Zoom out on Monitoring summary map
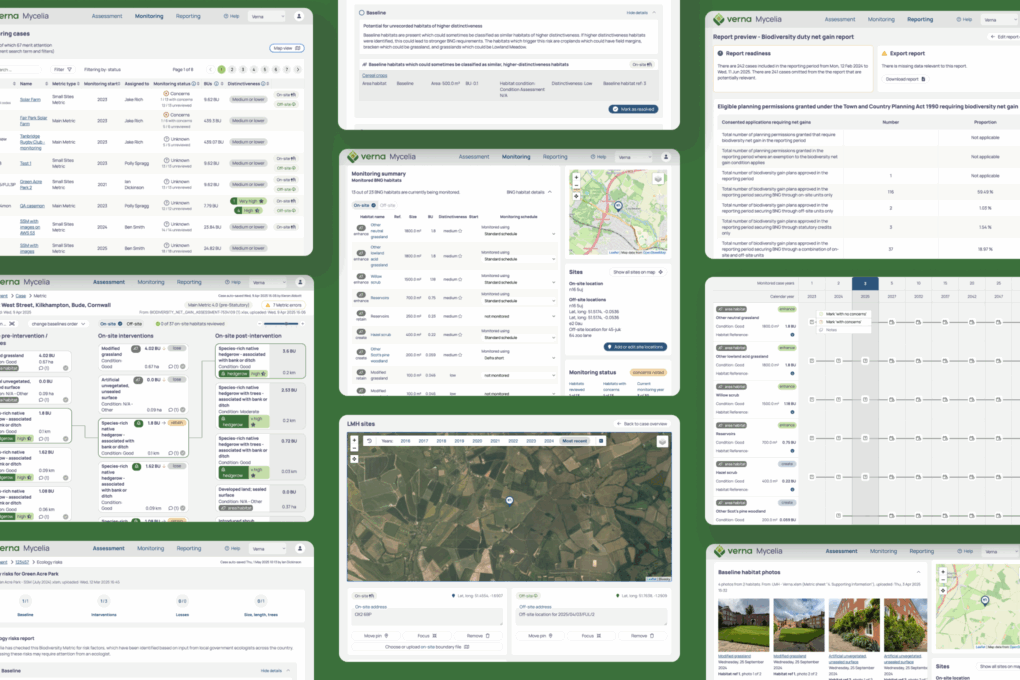This screenshot has height=680, width=1020. pyautogui.click(x=576, y=185)
